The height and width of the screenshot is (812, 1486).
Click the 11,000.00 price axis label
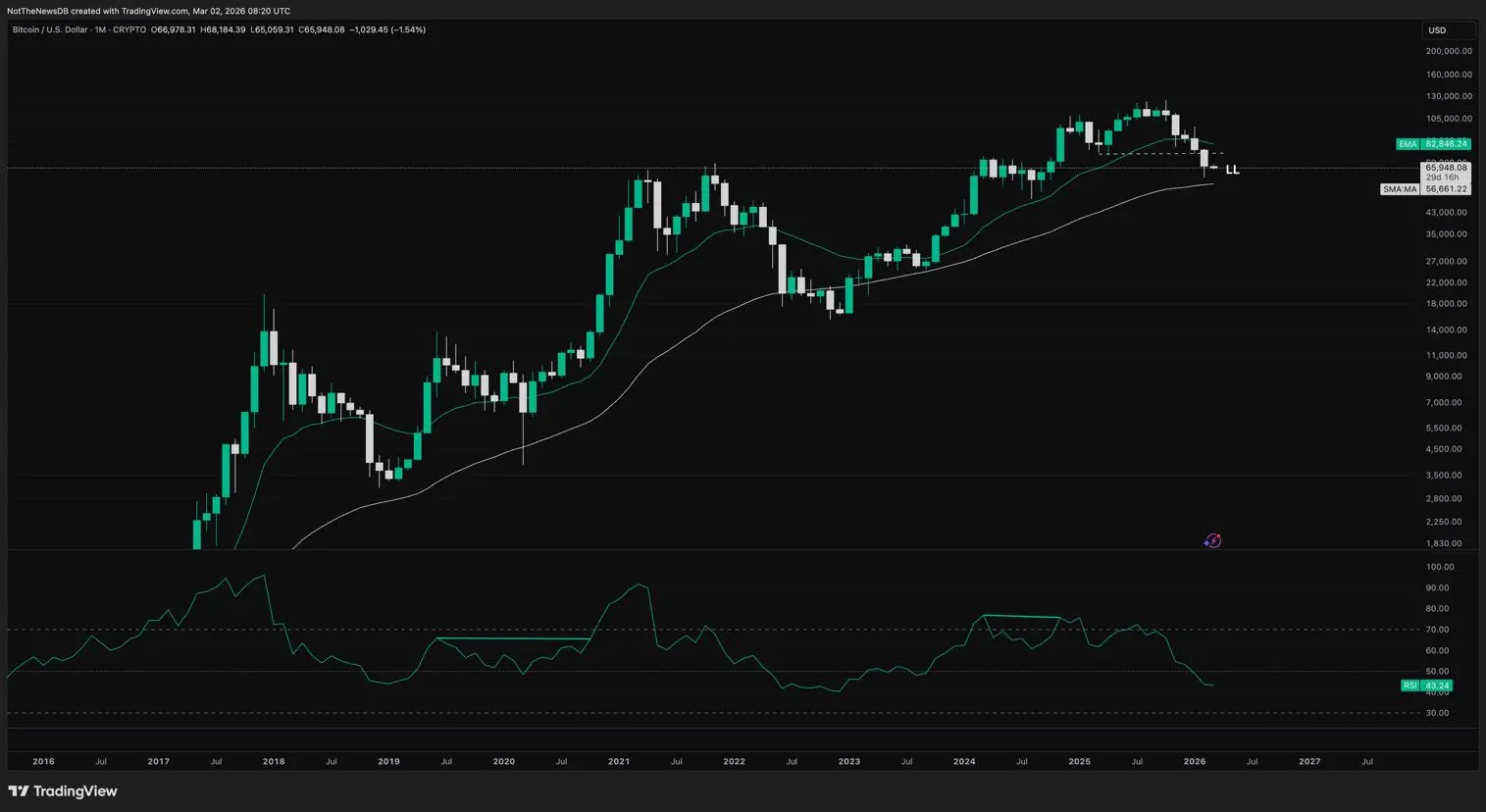click(x=1447, y=355)
